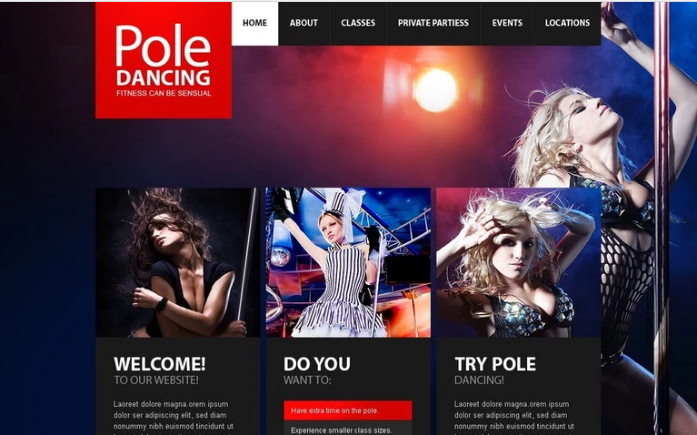697x435 pixels.
Task: Click the Do You heading
Action: click(x=317, y=364)
